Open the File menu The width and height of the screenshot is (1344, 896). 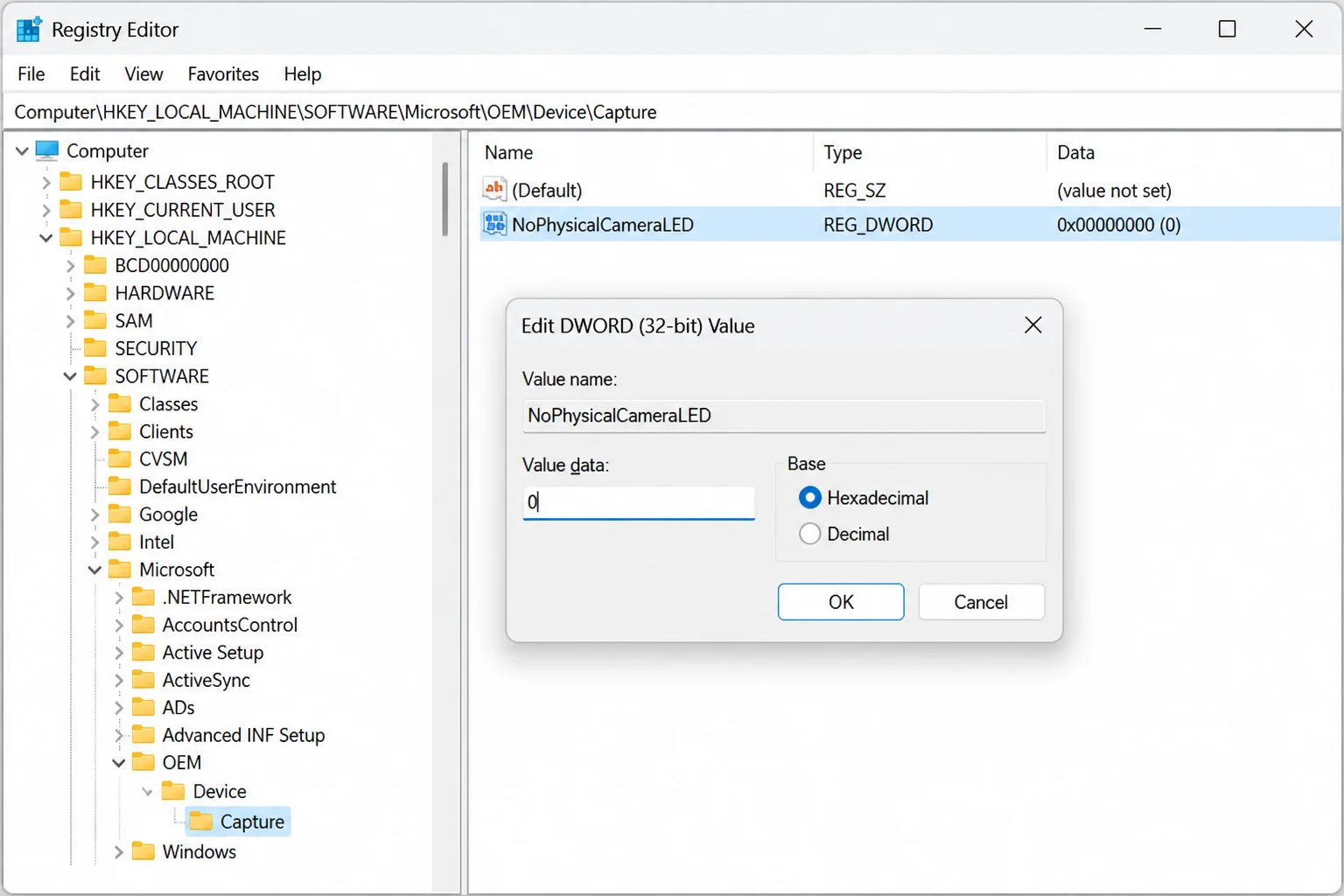tap(31, 74)
